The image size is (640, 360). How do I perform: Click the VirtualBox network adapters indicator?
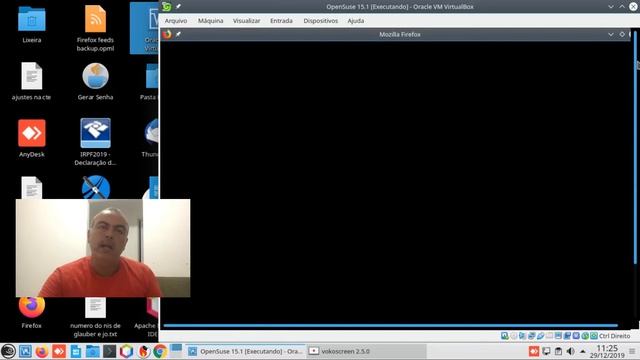tap(531, 336)
